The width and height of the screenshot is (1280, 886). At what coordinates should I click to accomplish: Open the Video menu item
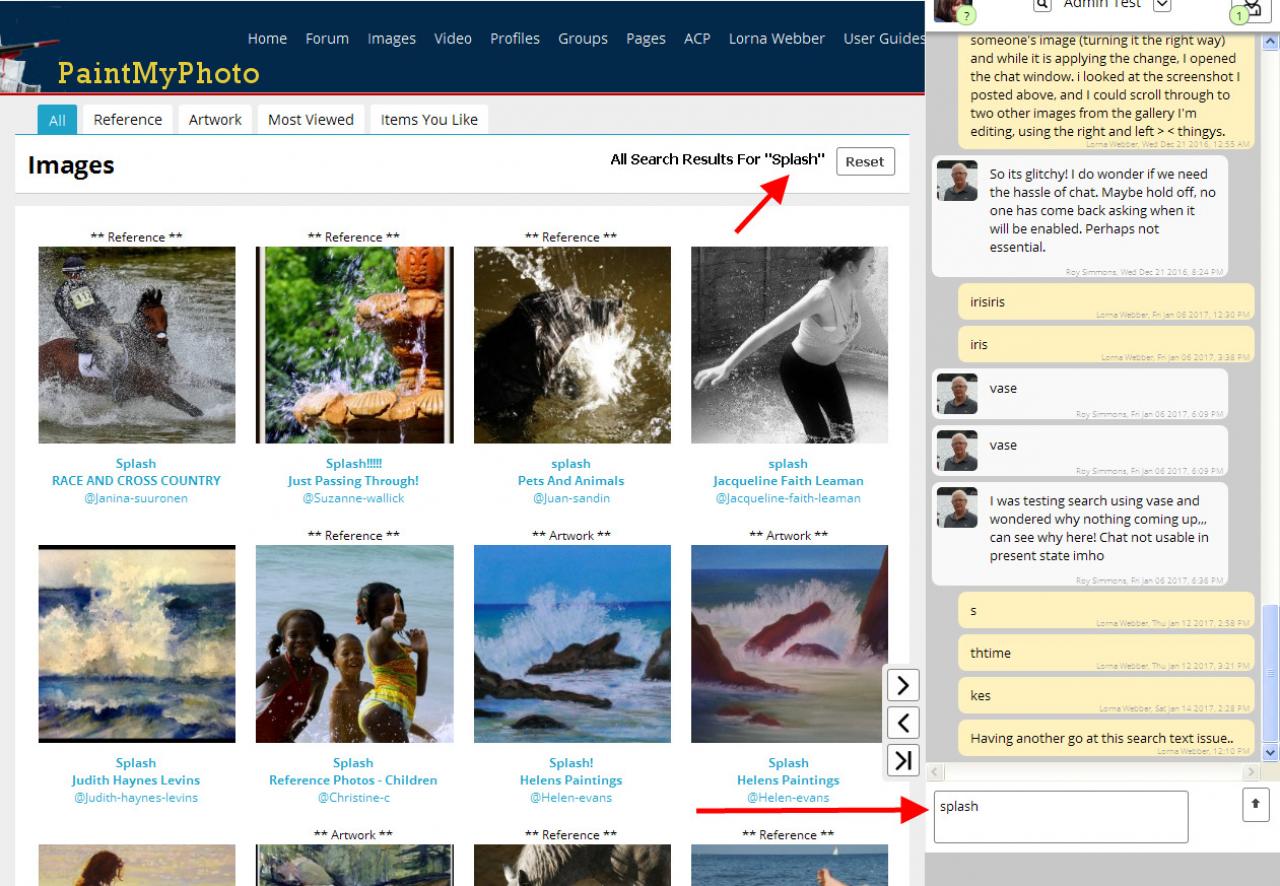pyautogui.click(x=453, y=39)
